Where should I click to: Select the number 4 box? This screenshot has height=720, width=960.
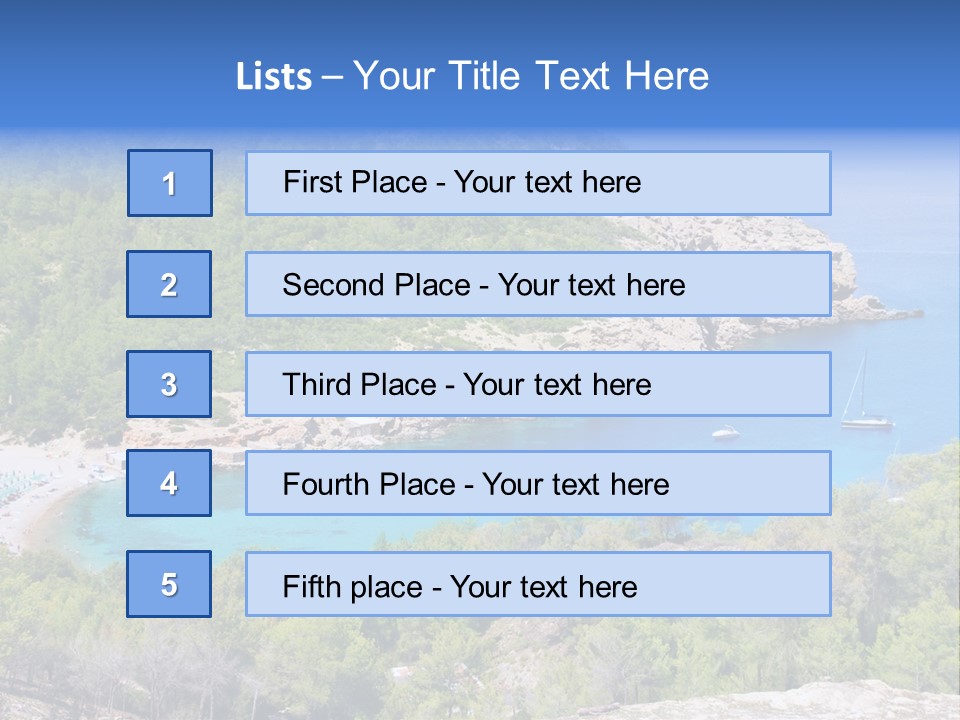pyautogui.click(x=169, y=483)
